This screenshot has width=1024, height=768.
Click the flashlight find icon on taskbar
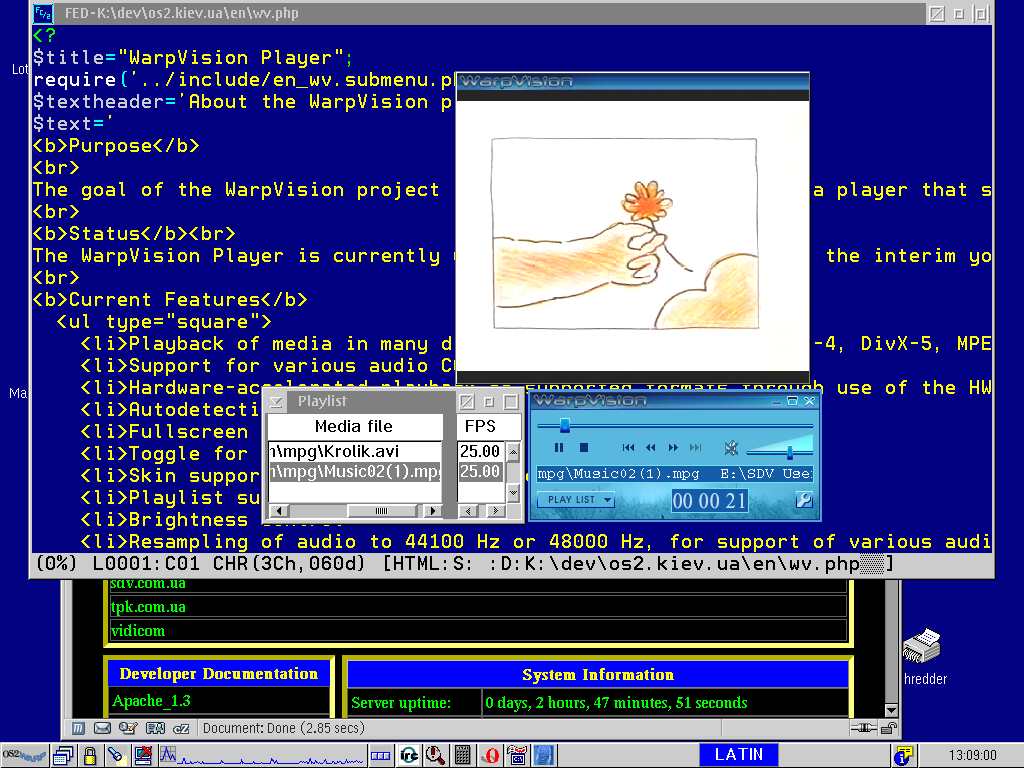[x=117, y=756]
